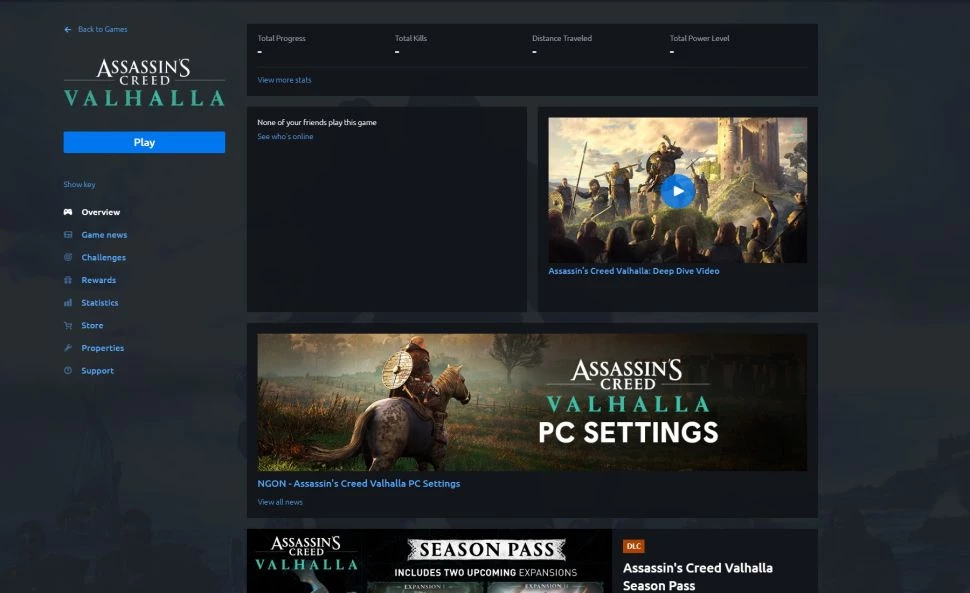Open the View all news link
This screenshot has height=593, width=970.
coord(280,502)
